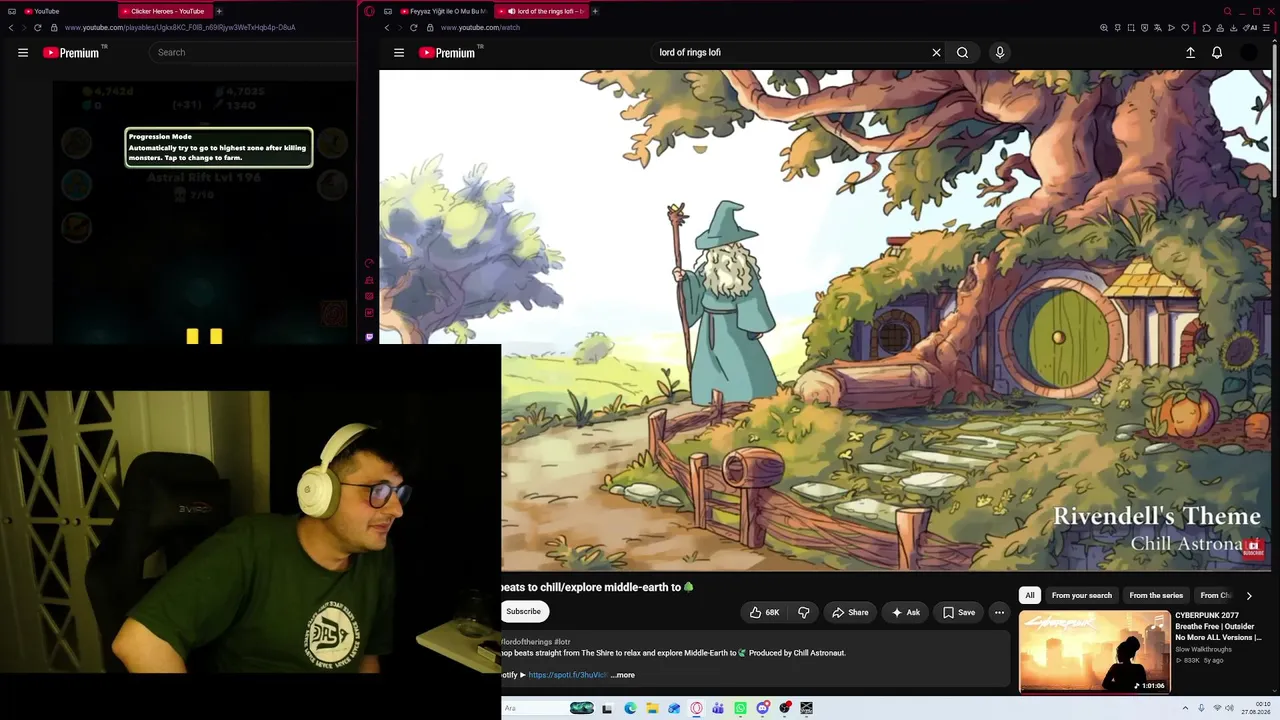
Task: Open the #lotr hashtag link
Action: pyautogui.click(x=561, y=642)
